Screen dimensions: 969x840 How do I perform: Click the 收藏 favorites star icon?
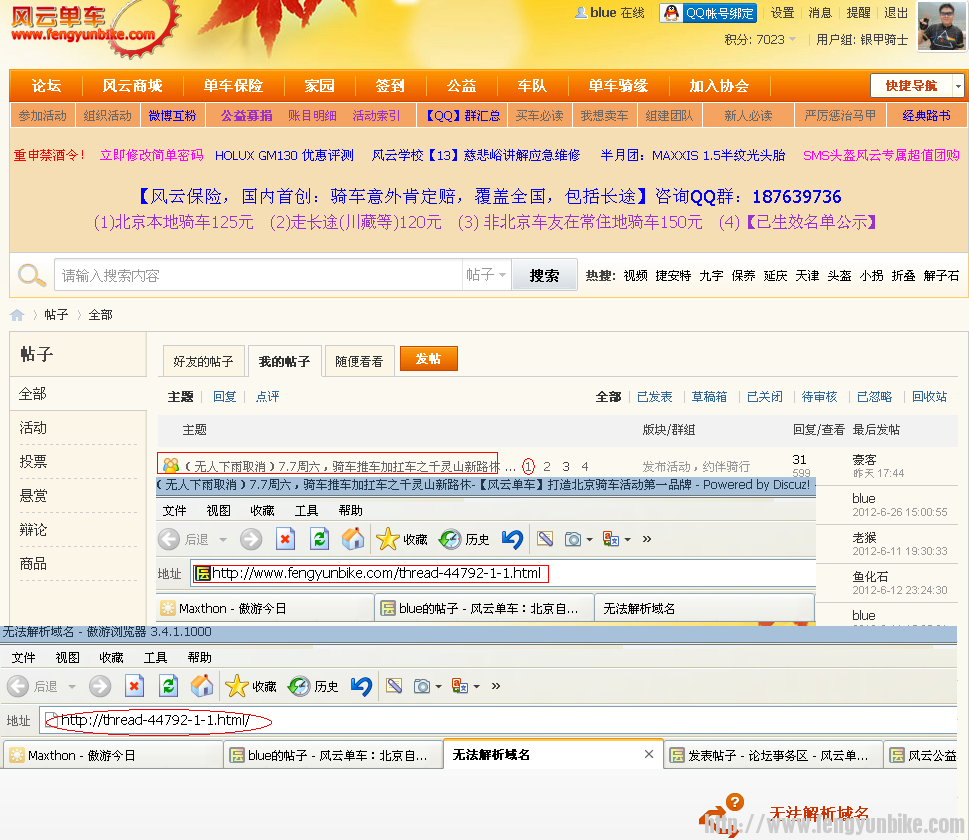[x=236, y=685]
